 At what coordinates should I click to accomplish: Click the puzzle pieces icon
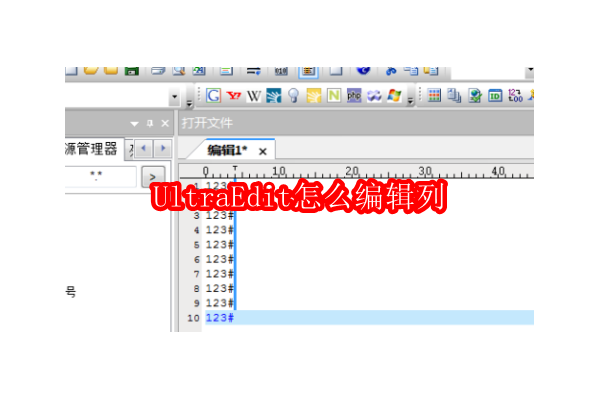coord(374,96)
